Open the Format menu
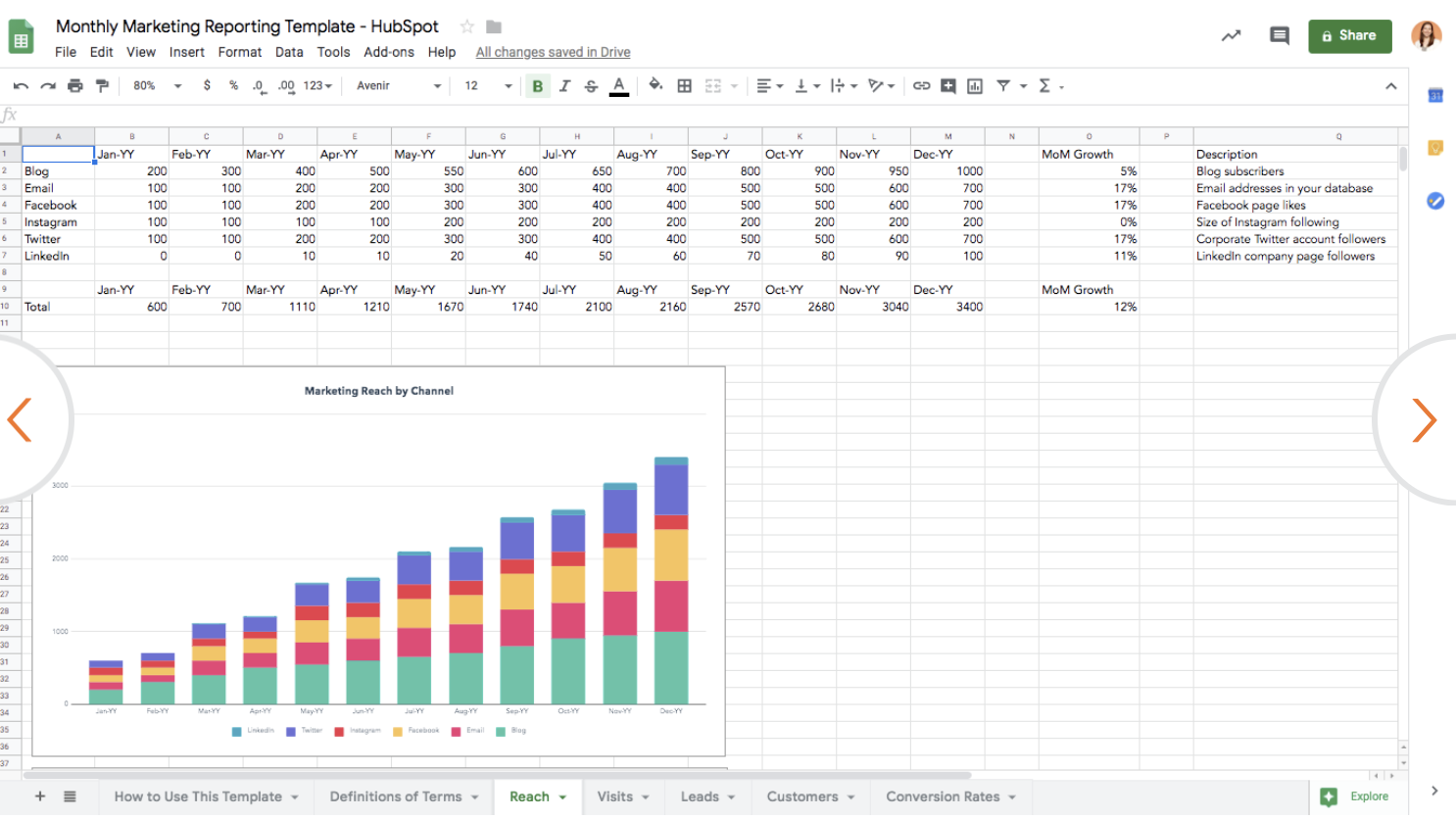The height and width of the screenshot is (819, 1456). point(239,52)
